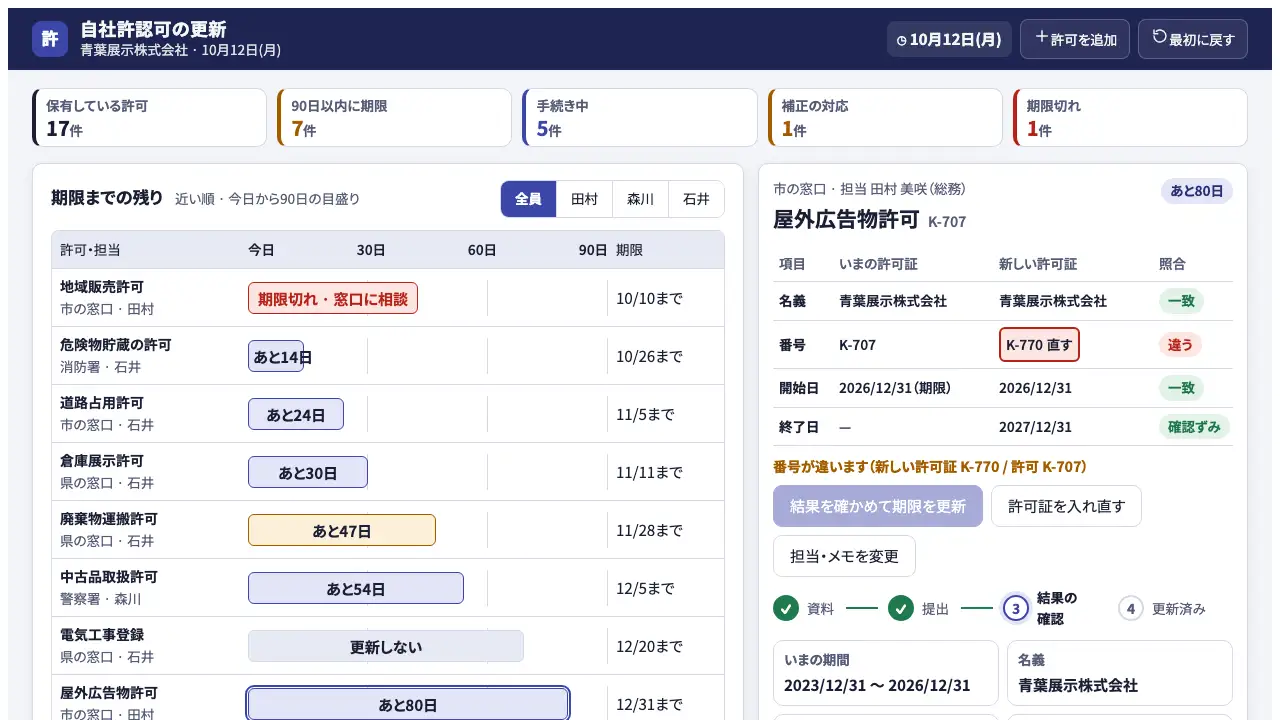
Task: Click the 許 app logo icon
Action: [x=50, y=39]
